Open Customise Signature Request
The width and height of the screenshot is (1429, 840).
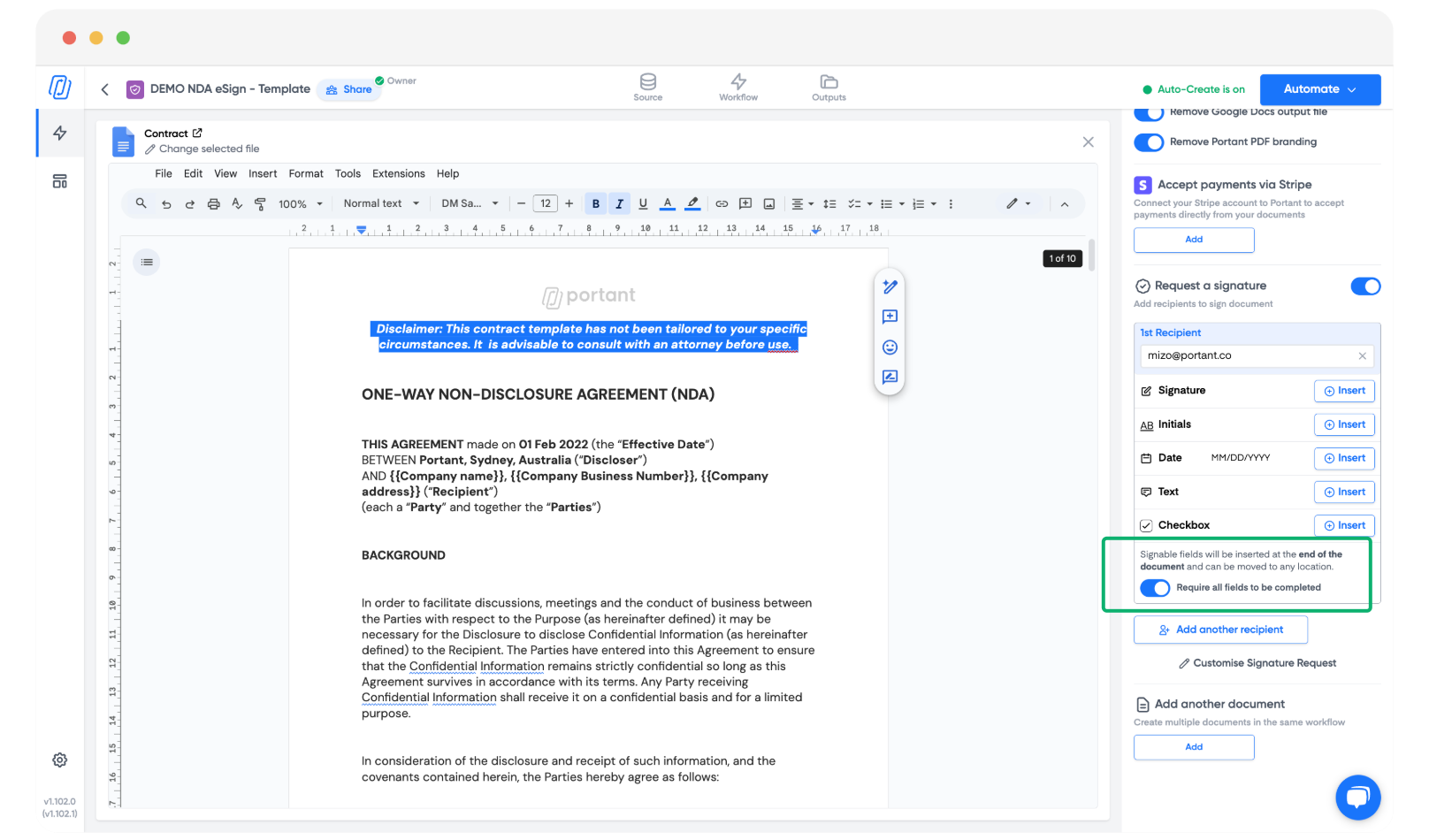coord(1257,662)
